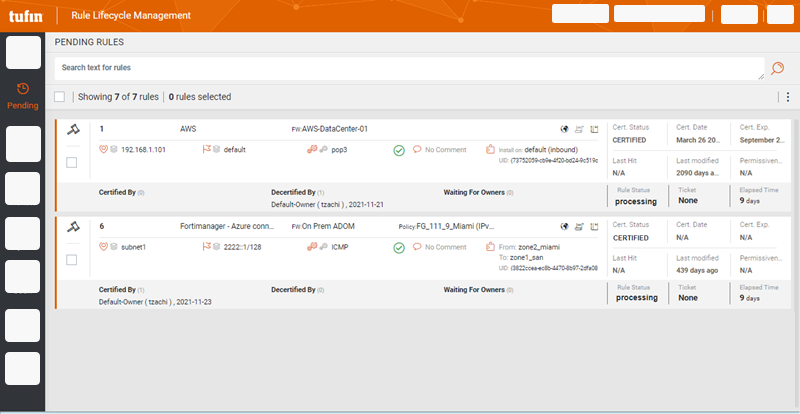Click rightmost header icon on Fortimanager rule 6
This screenshot has height=414, width=800.
coord(594,226)
